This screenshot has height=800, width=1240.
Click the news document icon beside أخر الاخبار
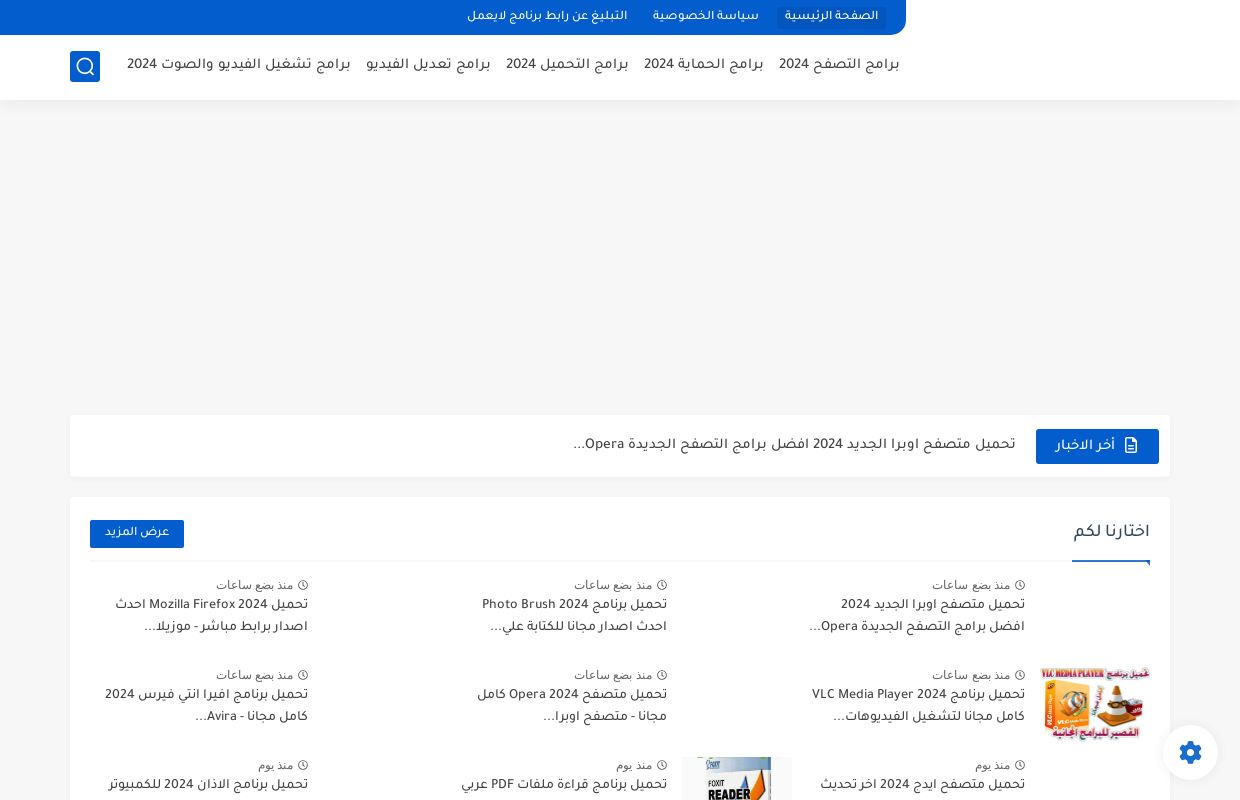[x=1131, y=446]
